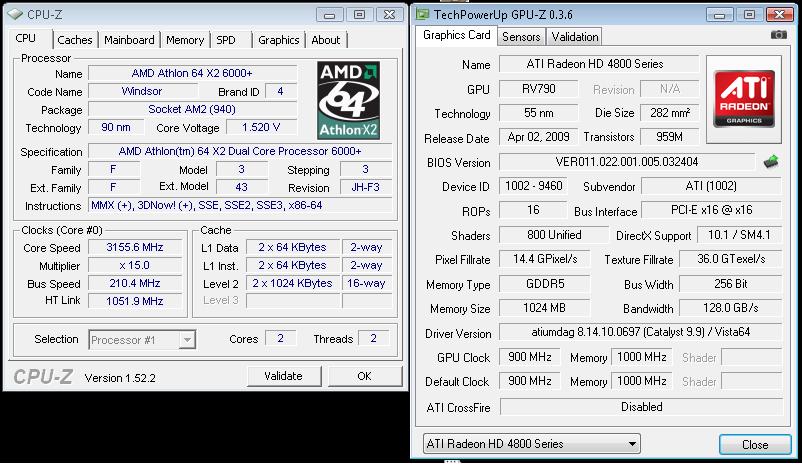This screenshot has width=802, height=469.
Task: Click the 800 Unified shaders field
Action: tap(554, 235)
